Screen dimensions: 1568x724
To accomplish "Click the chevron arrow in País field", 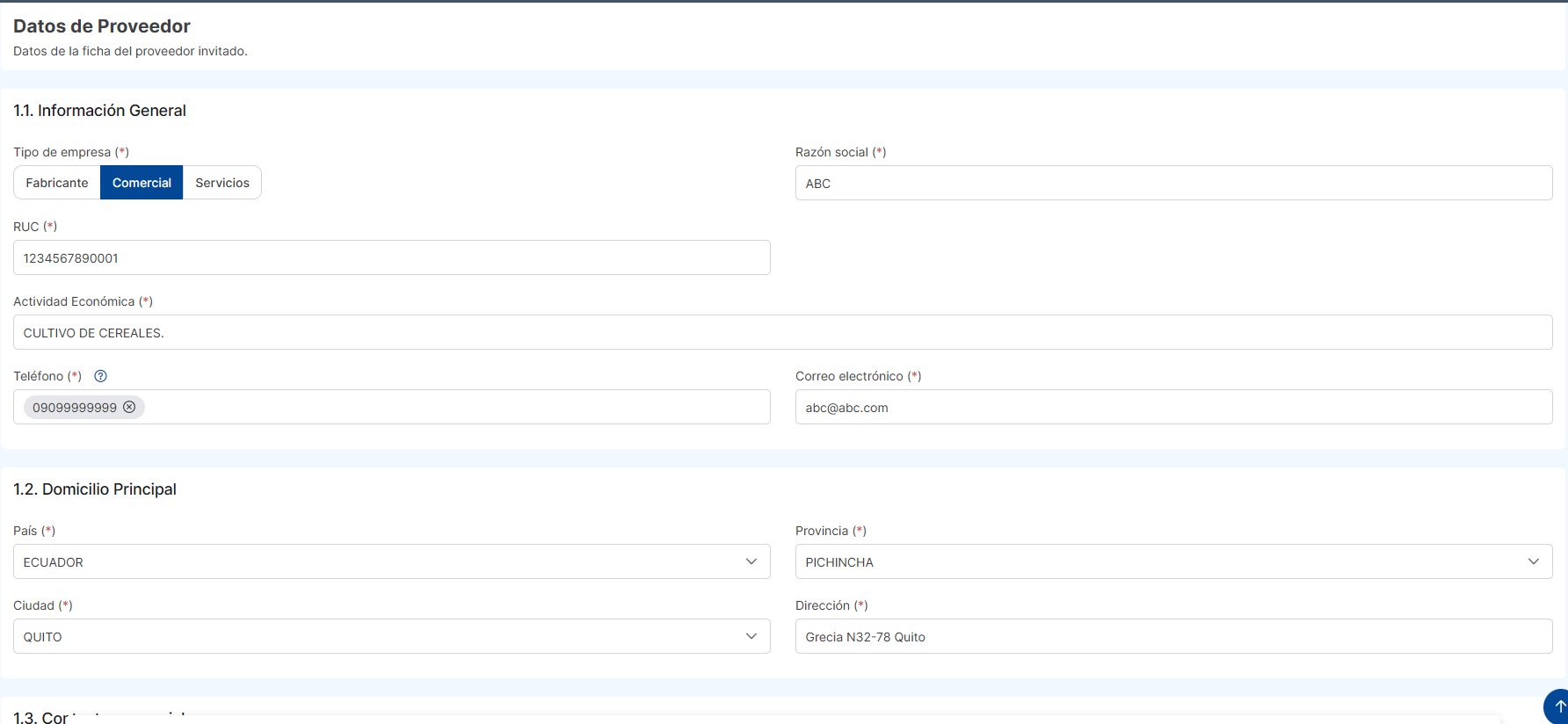I will click(751, 561).
